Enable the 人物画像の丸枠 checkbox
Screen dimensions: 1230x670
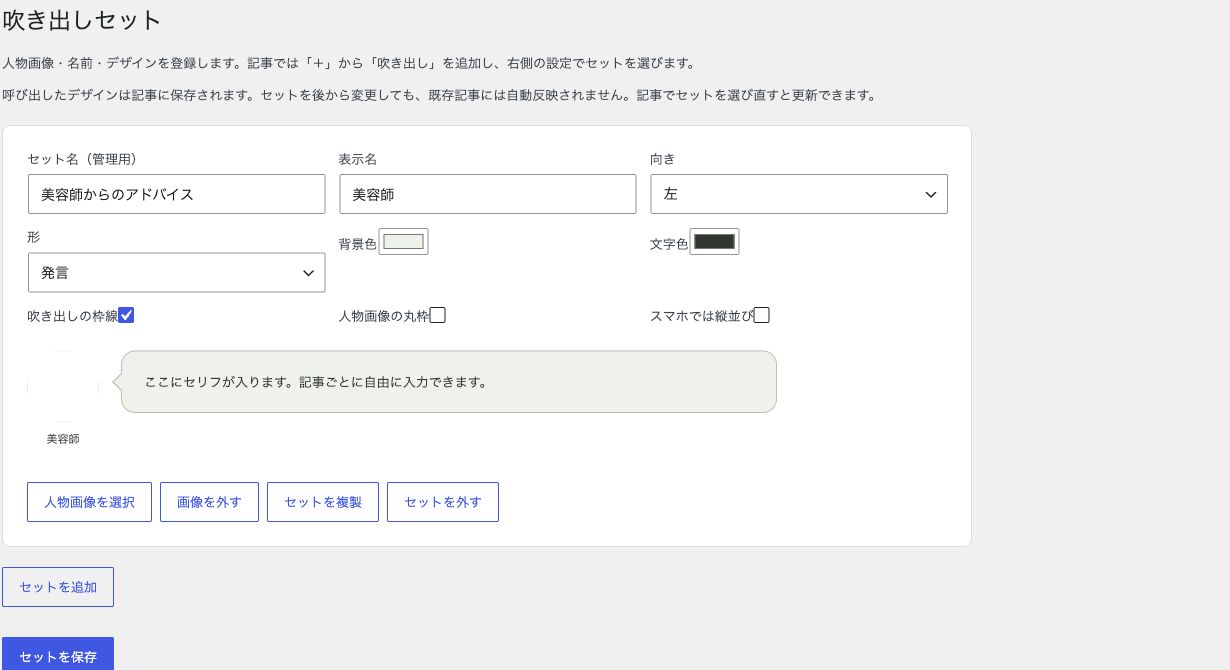(437, 315)
